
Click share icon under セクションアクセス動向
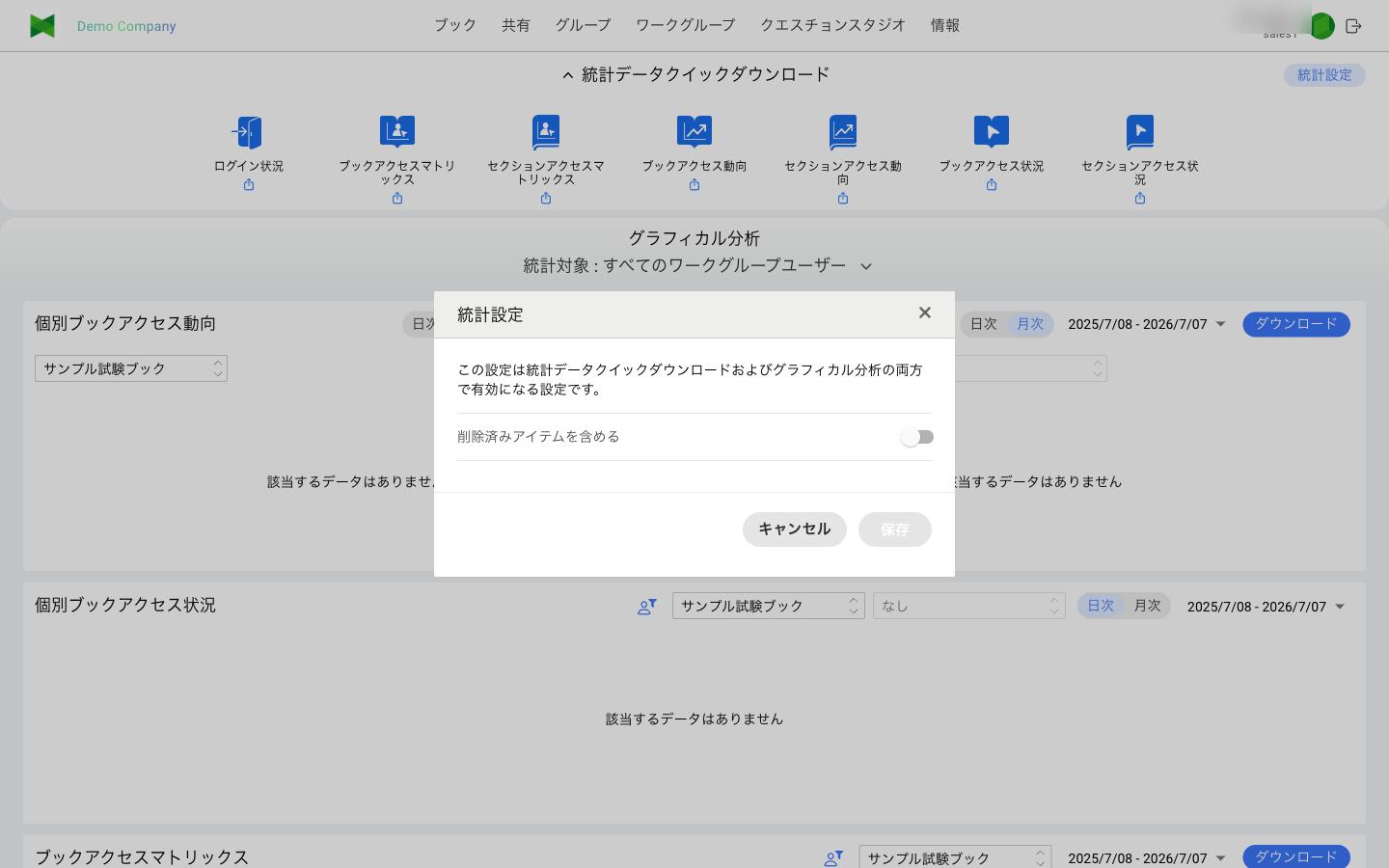[843, 199]
